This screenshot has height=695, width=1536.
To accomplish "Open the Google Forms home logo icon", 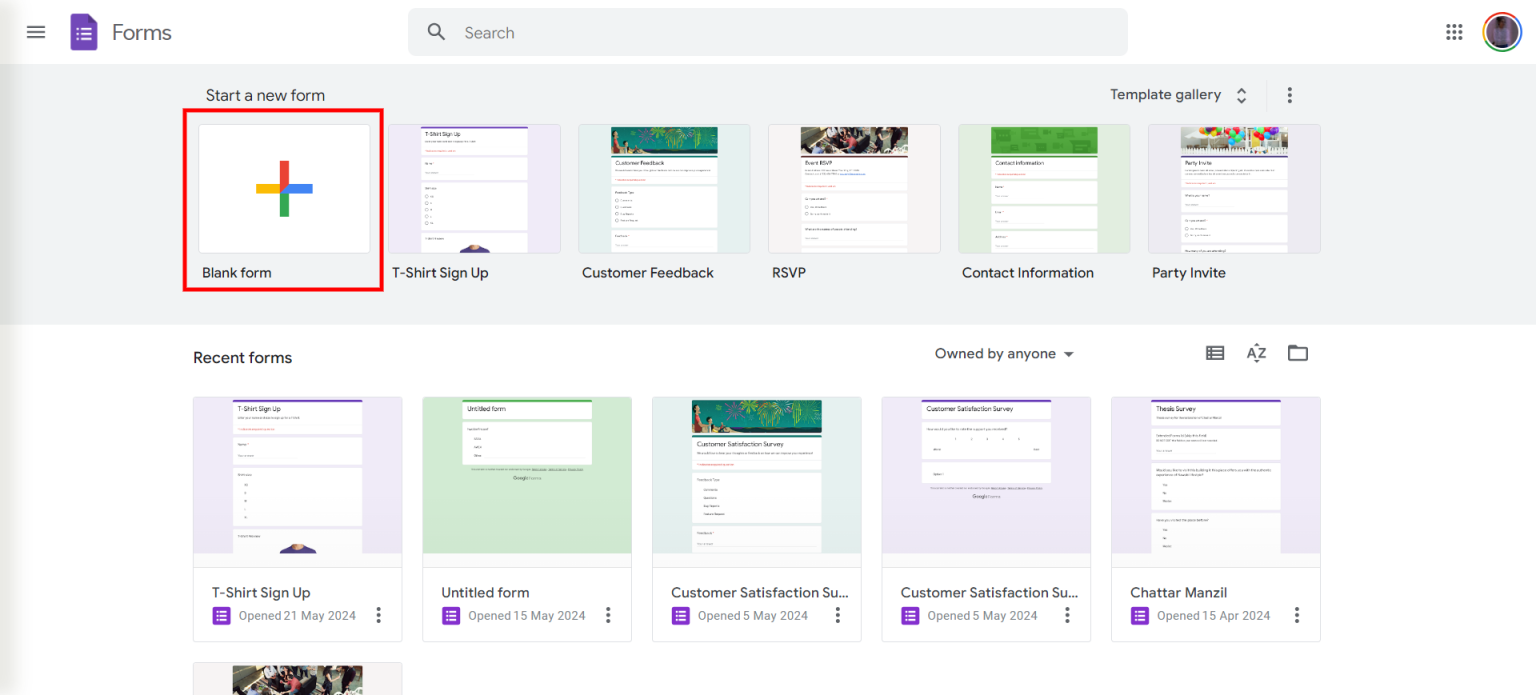I will tap(84, 31).
